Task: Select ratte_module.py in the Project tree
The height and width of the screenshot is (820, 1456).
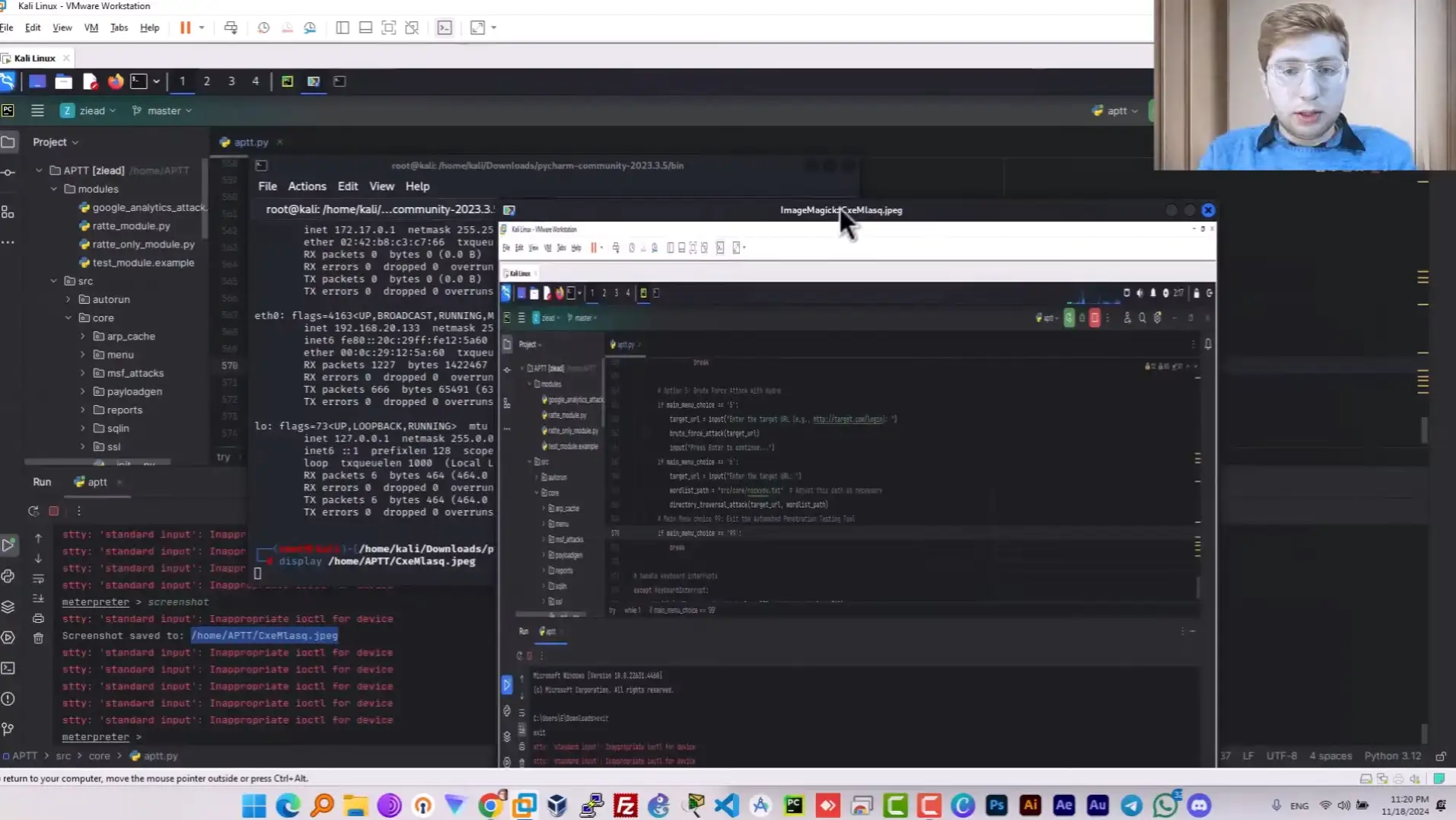Action: click(x=131, y=225)
